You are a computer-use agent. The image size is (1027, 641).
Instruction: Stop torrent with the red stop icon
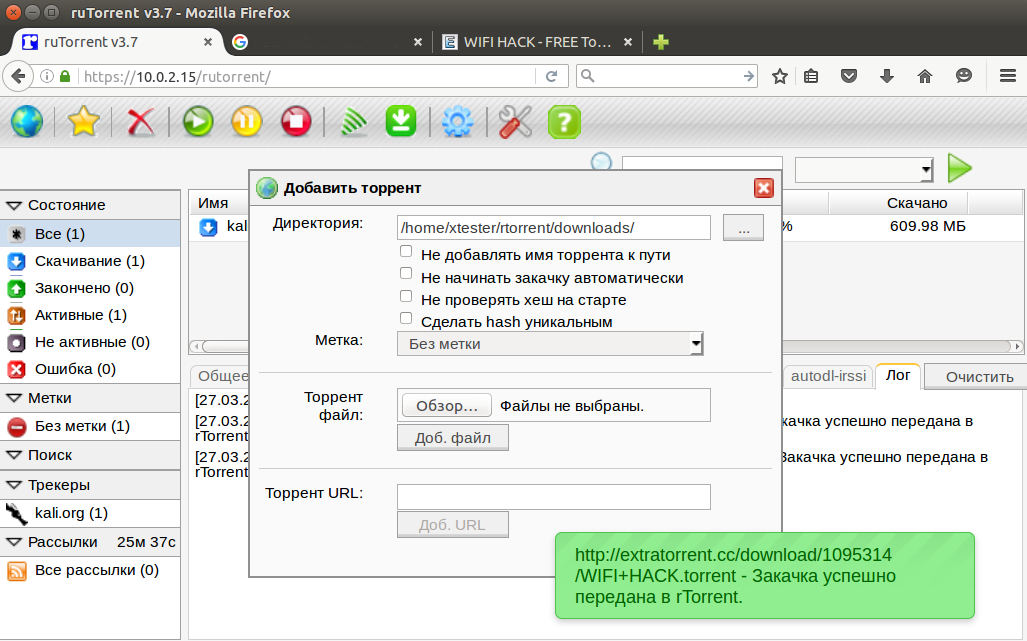(296, 122)
